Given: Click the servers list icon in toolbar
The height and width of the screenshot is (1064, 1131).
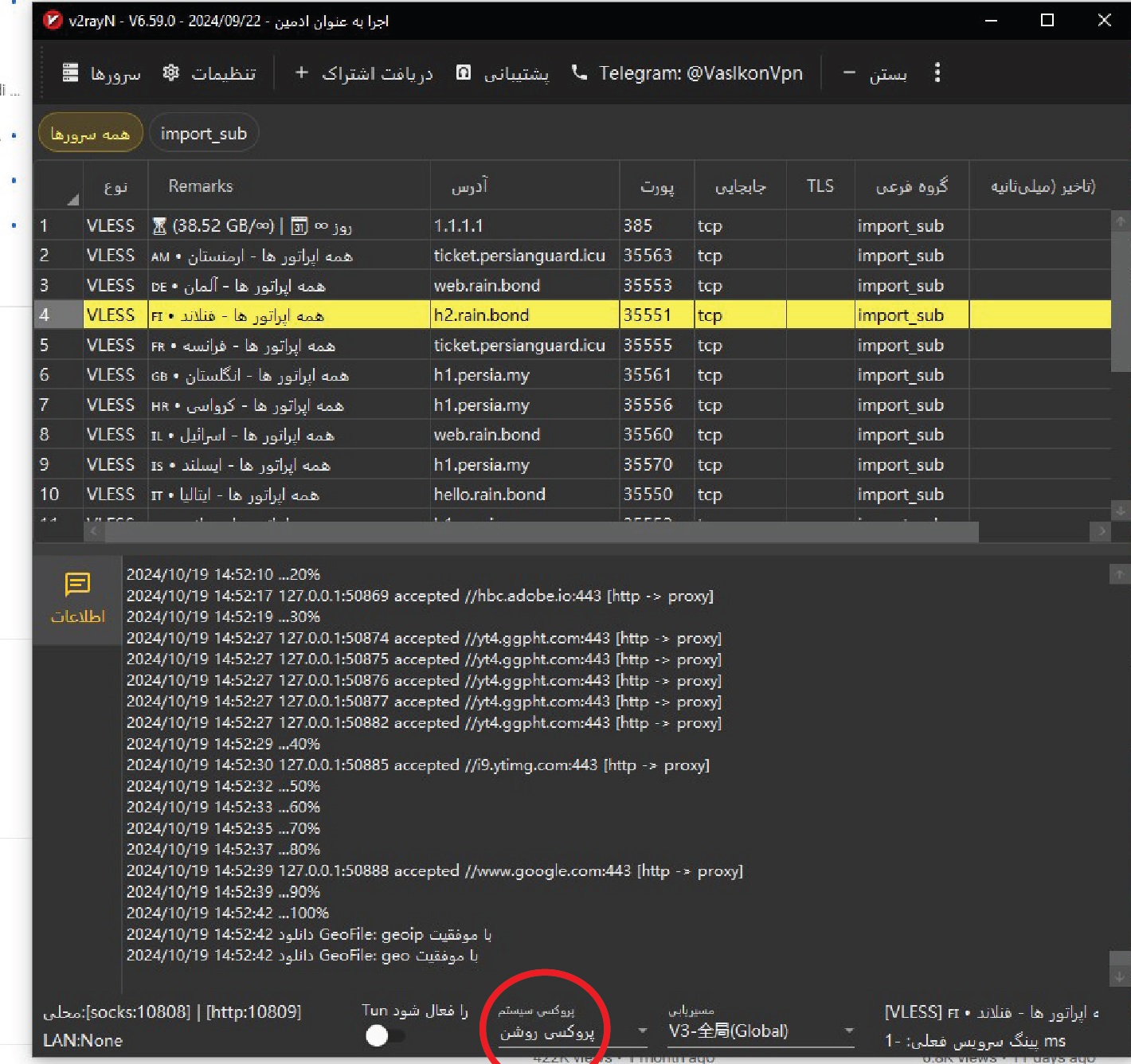Looking at the screenshot, I should 70,72.
